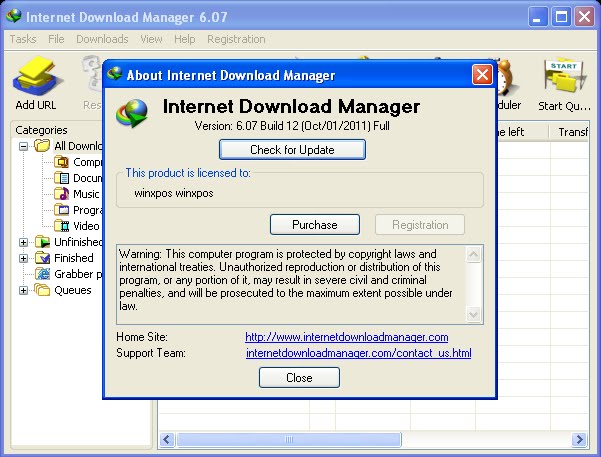Collapse the All Downloads tree node
The image size is (601, 457).
click(23, 146)
